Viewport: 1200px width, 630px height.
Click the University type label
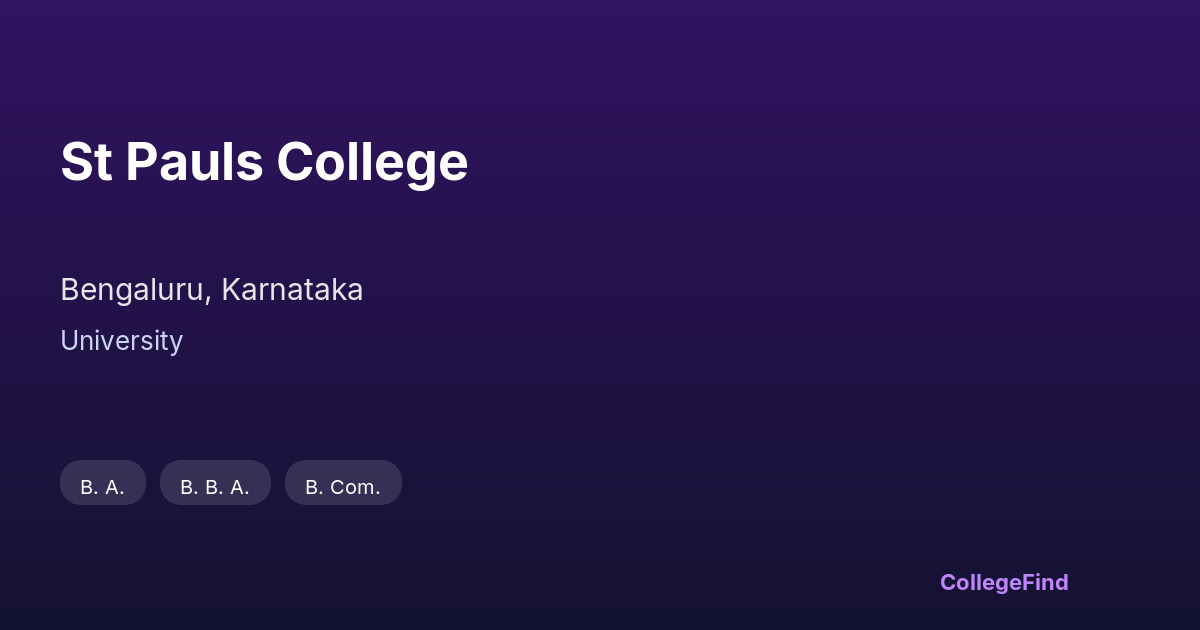pos(121,341)
